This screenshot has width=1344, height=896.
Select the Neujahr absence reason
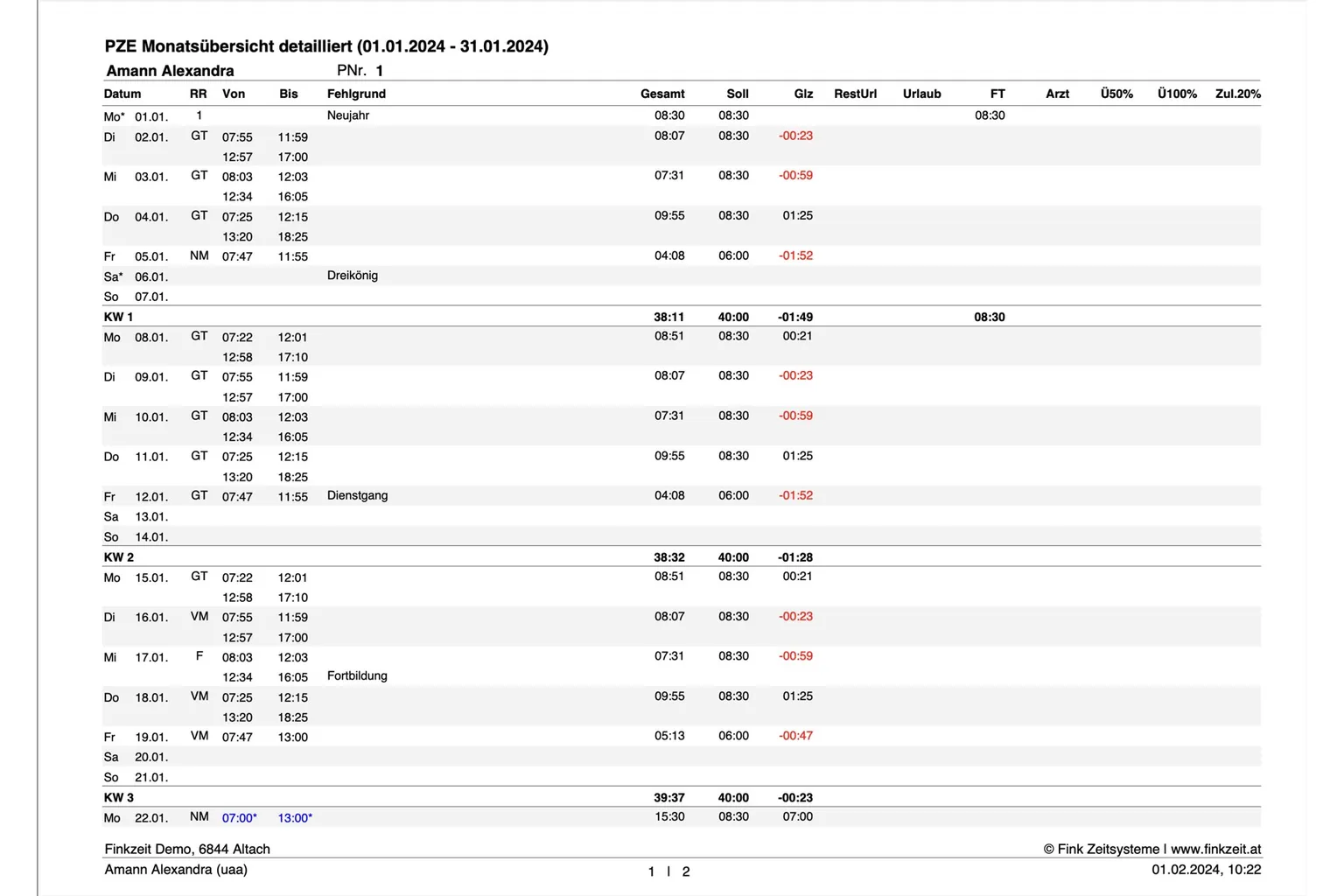(348, 115)
